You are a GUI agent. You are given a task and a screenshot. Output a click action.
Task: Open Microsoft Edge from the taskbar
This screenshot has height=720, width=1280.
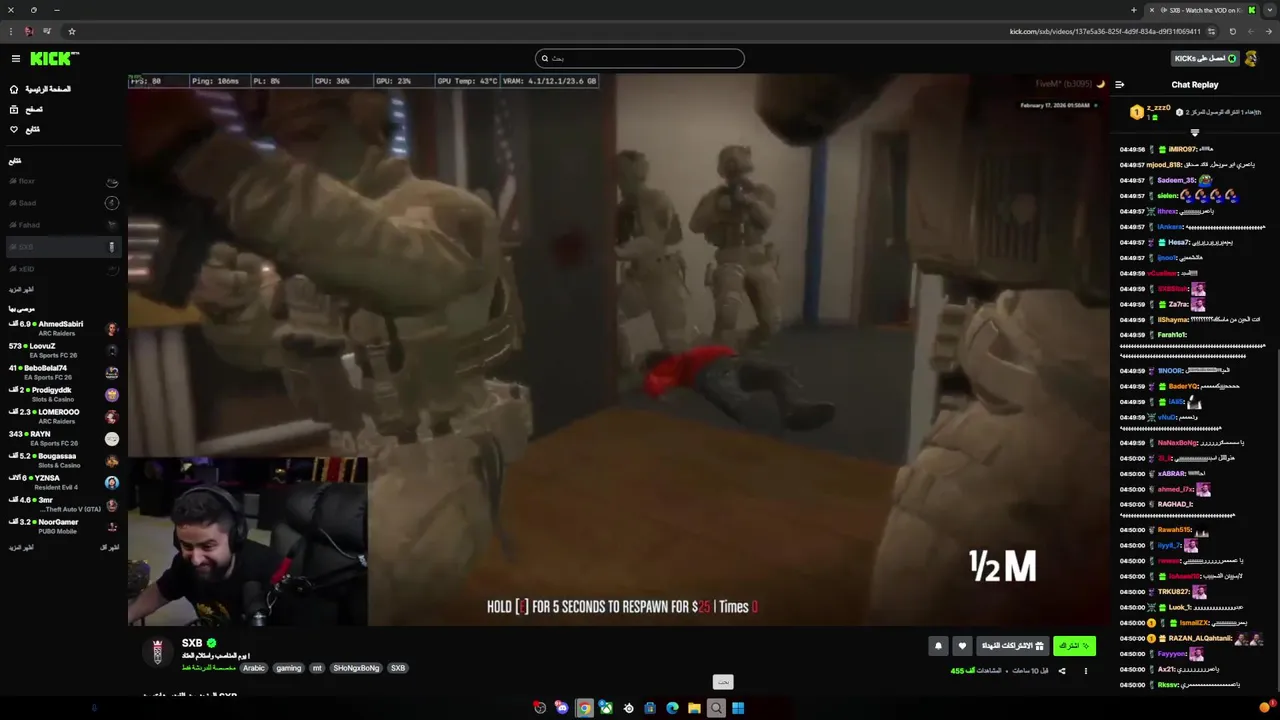[672, 708]
